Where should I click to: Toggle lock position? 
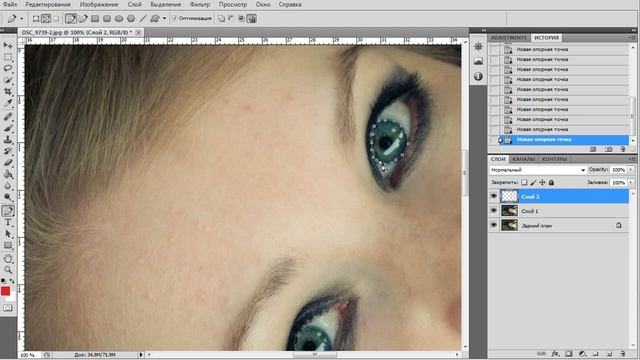point(542,182)
